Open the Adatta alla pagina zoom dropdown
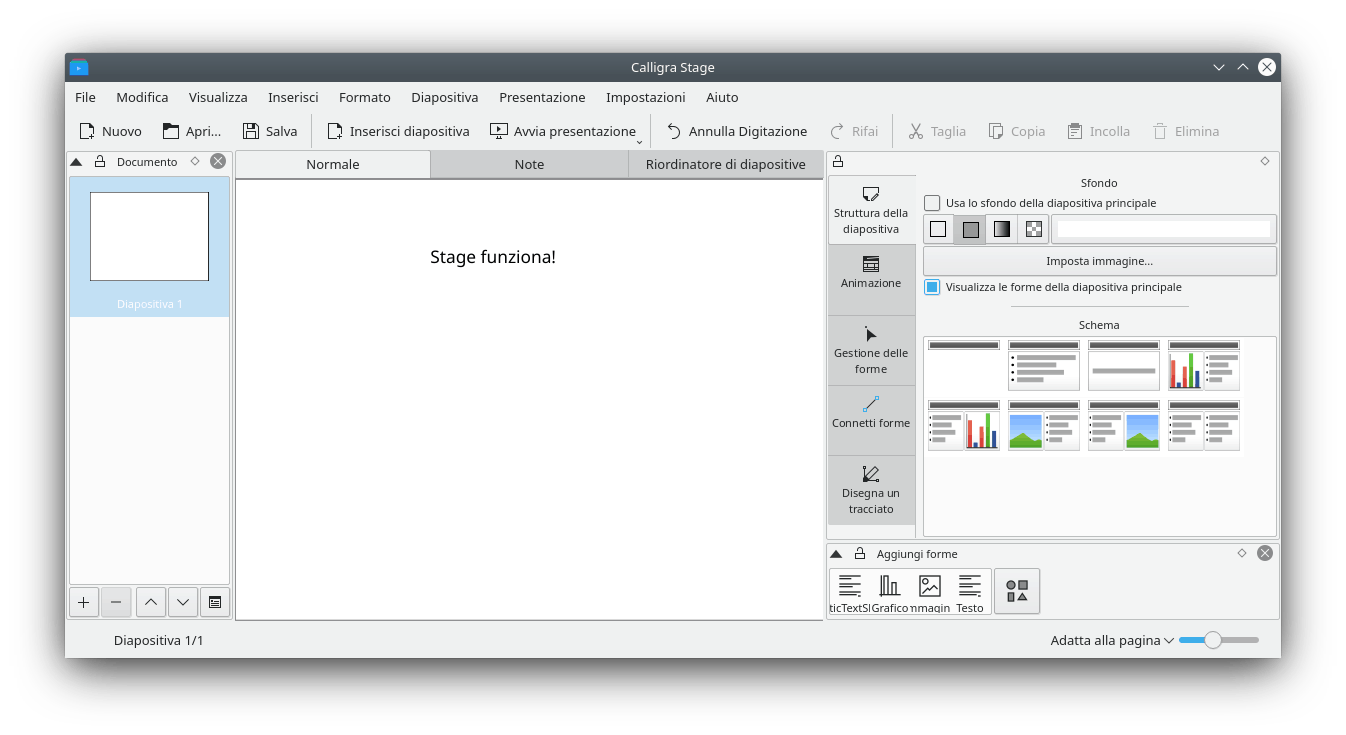This screenshot has width=1346, height=735. coord(1111,640)
